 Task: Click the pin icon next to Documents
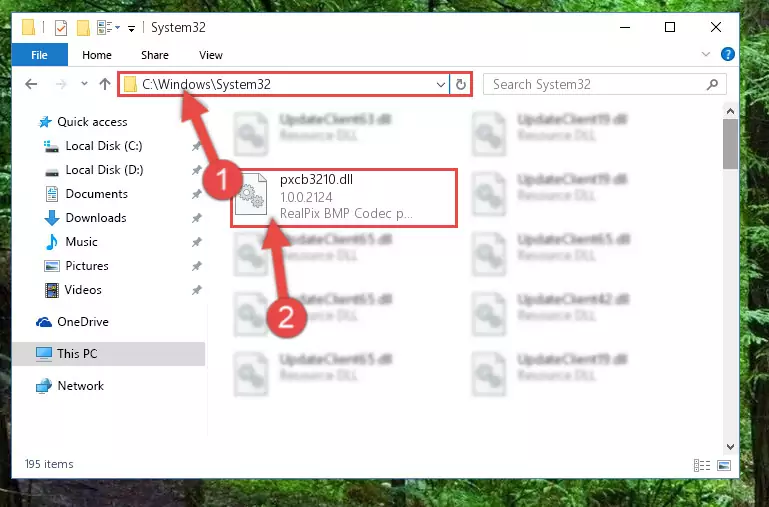click(197, 194)
